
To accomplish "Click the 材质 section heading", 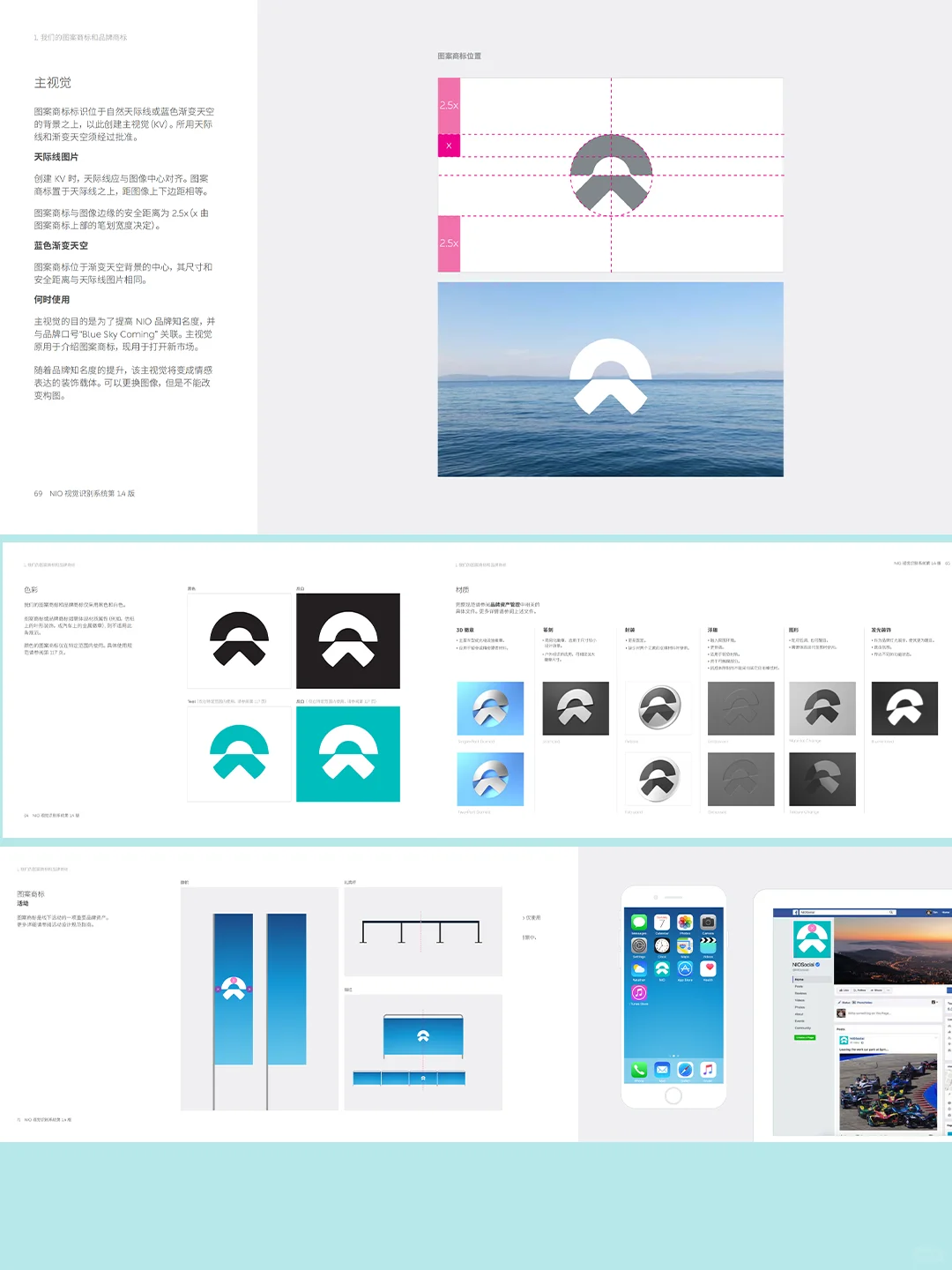I will 463,590.
